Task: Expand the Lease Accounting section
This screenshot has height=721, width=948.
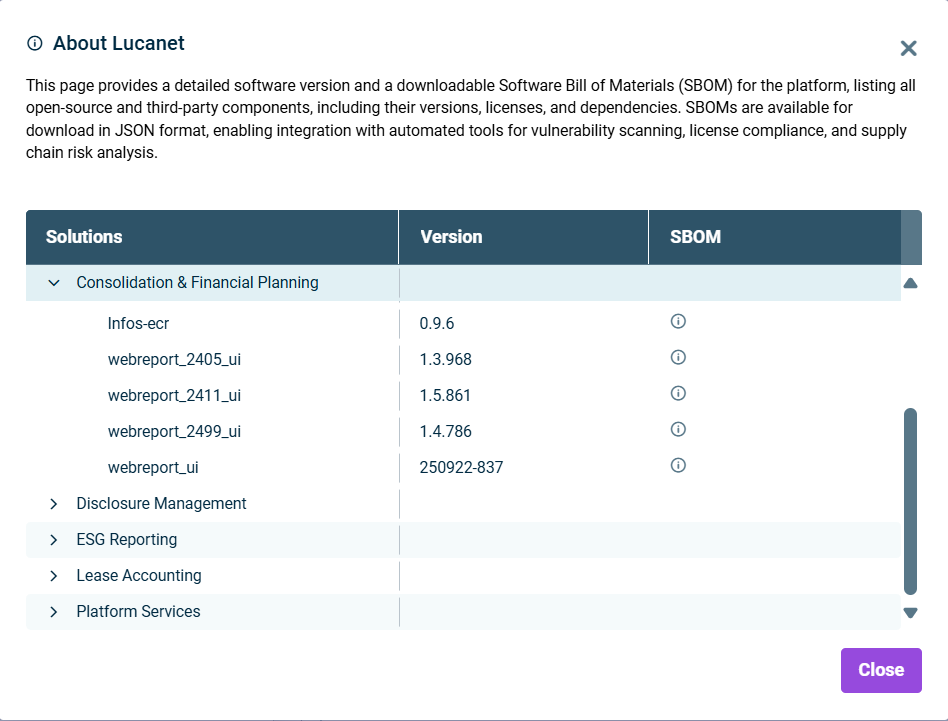Action: coord(54,576)
